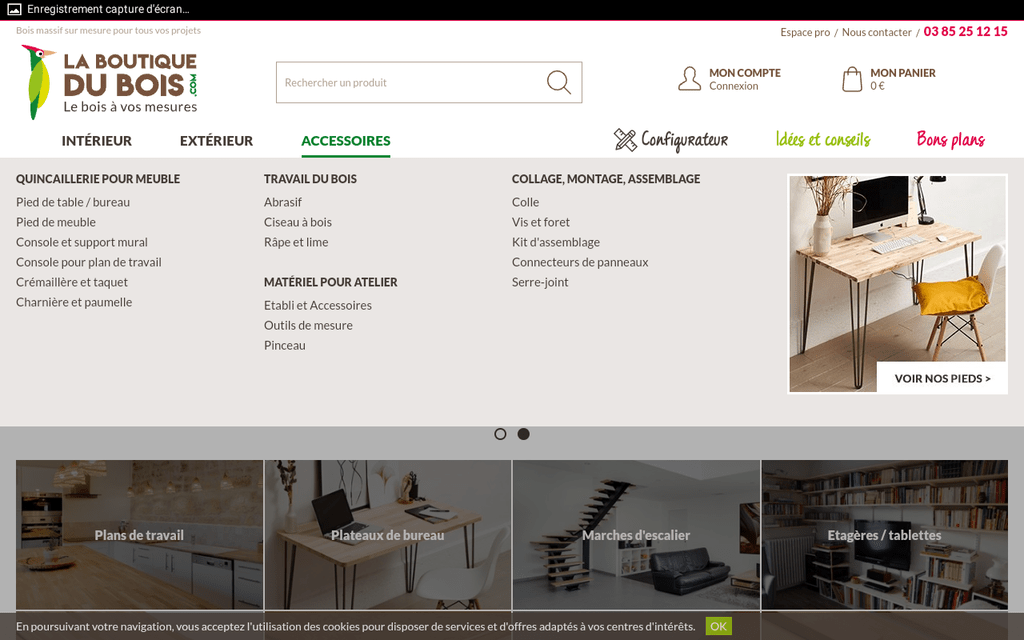
Task: Click the Quincaillerie pour meuble heading
Action: [x=98, y=179]
